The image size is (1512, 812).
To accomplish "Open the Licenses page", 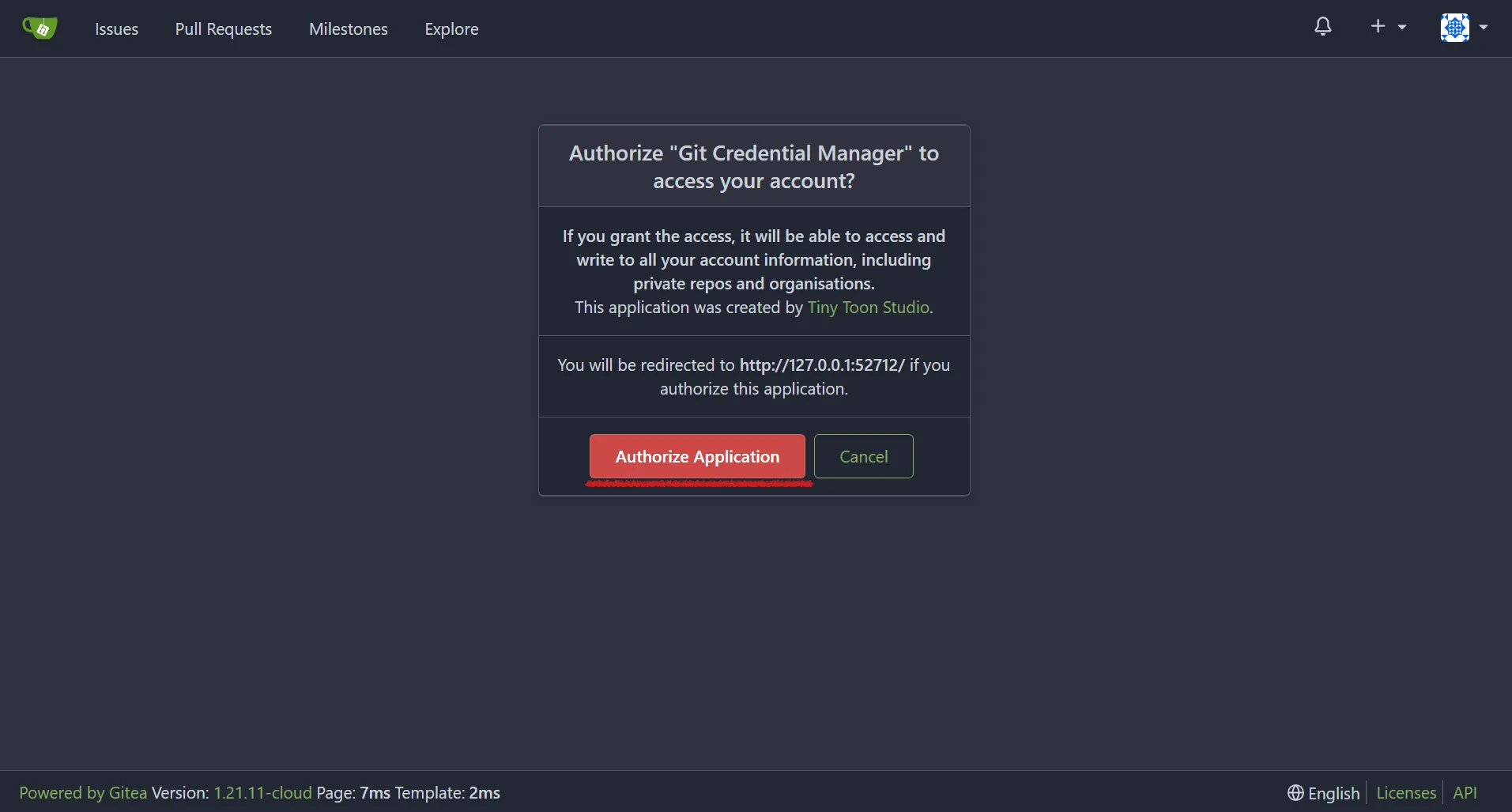I will tap(1405, 793).
